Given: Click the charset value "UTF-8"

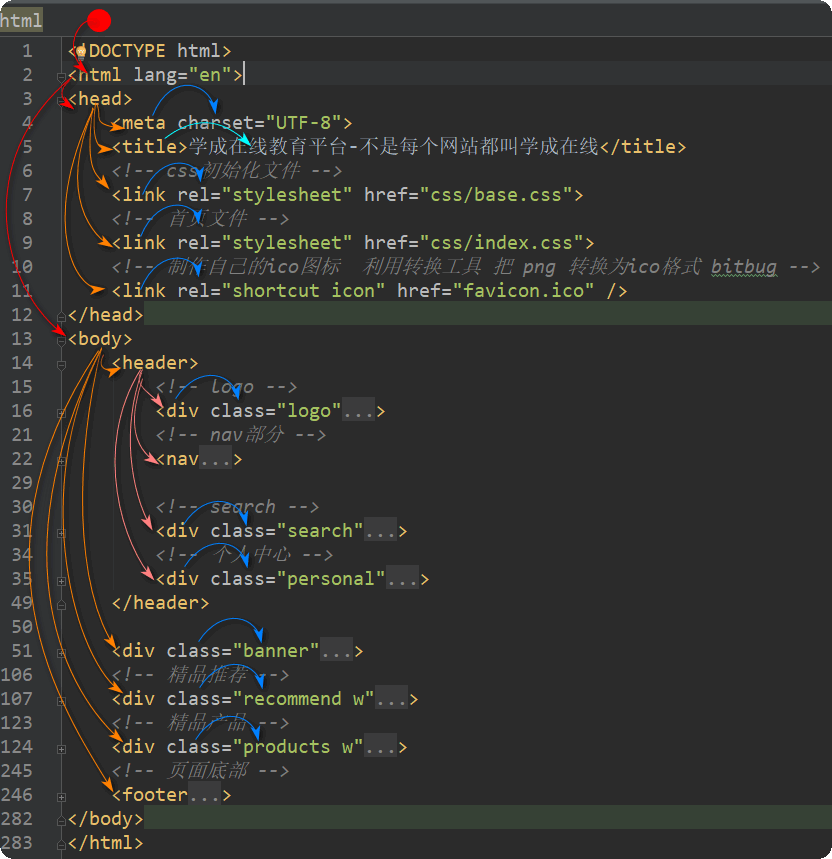Looking at the screenshot, I should pos(303,123).
